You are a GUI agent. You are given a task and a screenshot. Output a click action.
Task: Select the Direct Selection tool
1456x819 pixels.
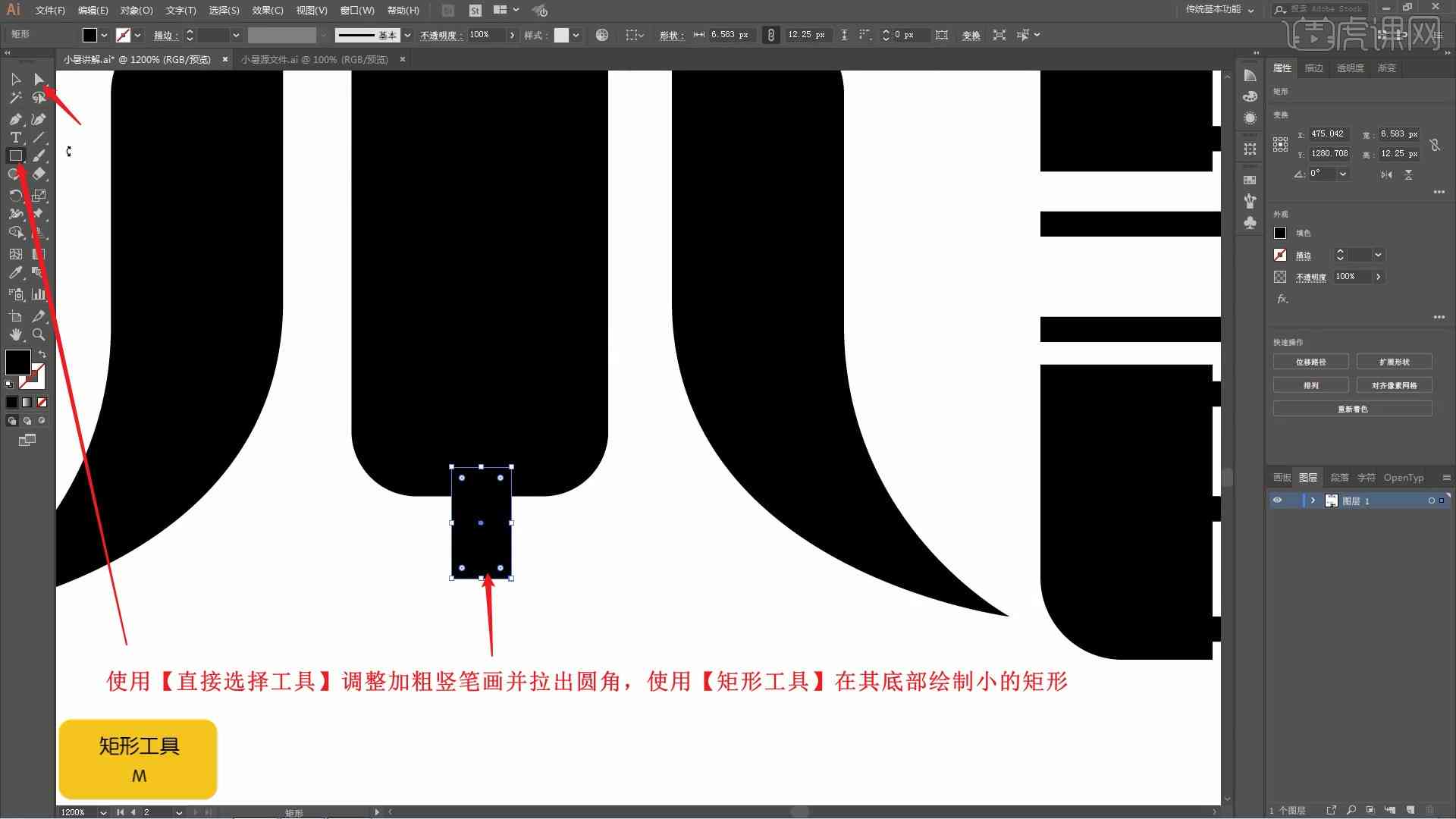pos(38,78)
